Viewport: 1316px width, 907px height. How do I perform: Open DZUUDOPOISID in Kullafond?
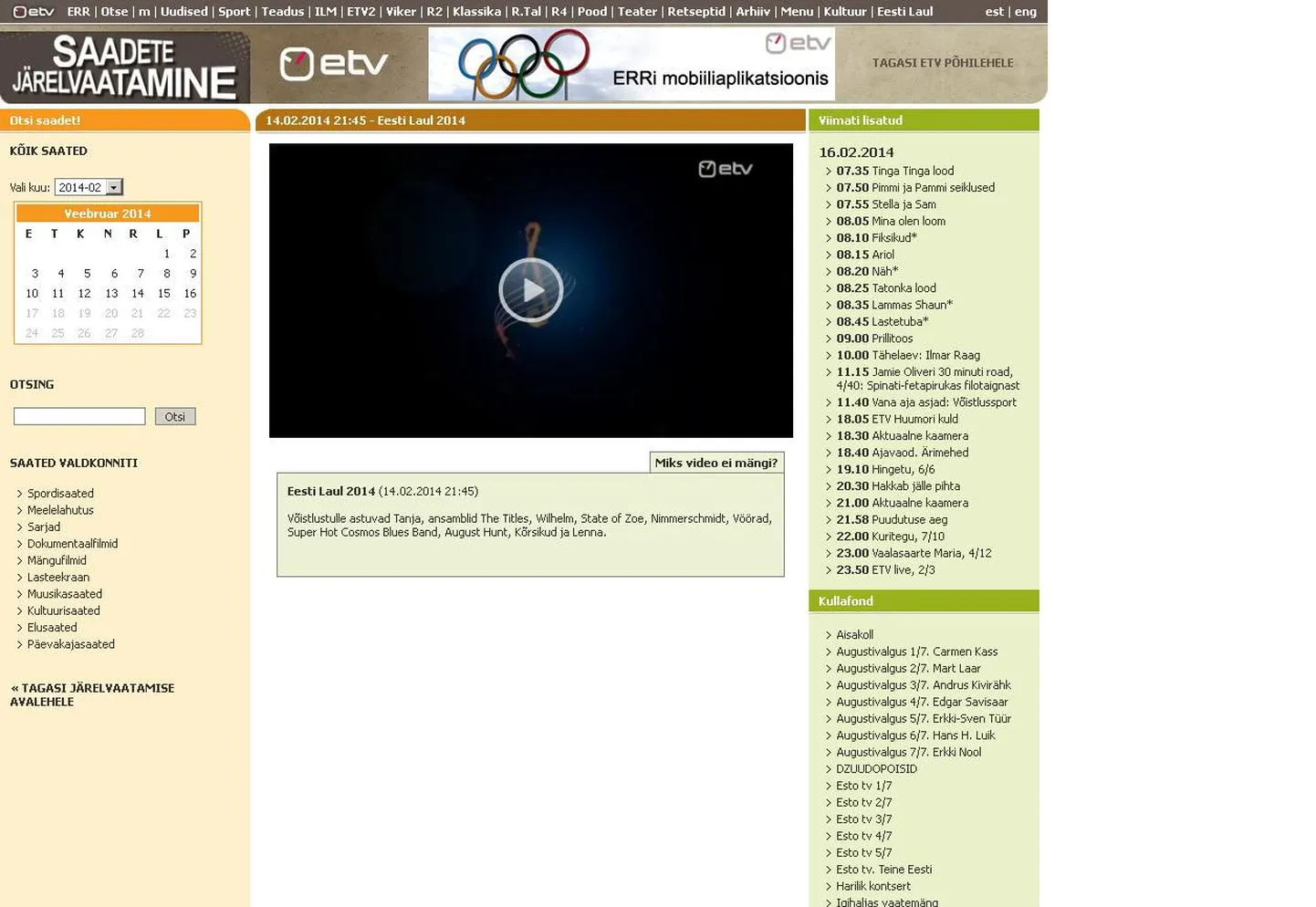coord(876,769)
